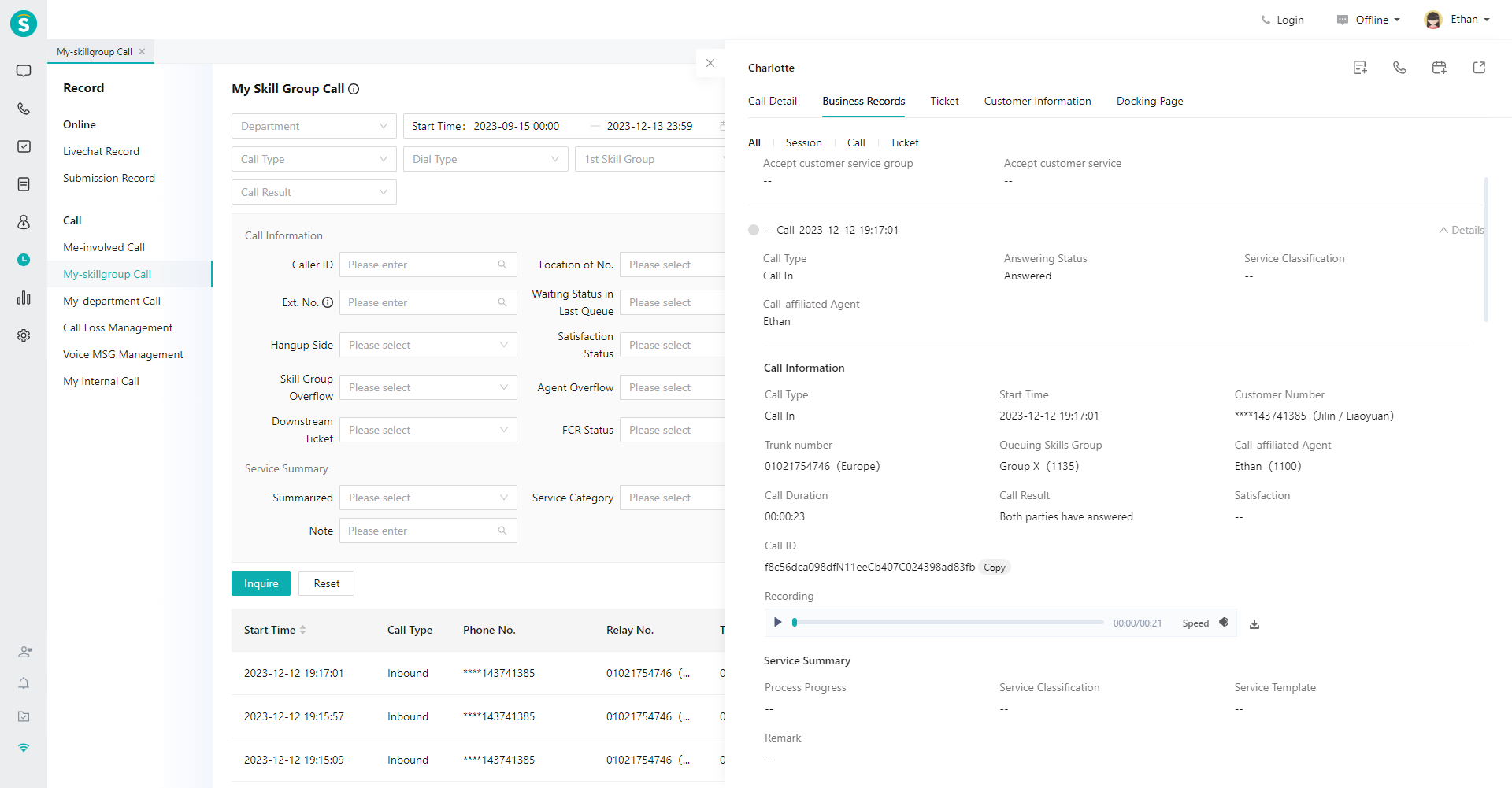The height and width of the screenshot is (788, 1512).
Task: Open the inbox tray icon in sidebar
Action: pyautogui.click(x=24, y=716)
